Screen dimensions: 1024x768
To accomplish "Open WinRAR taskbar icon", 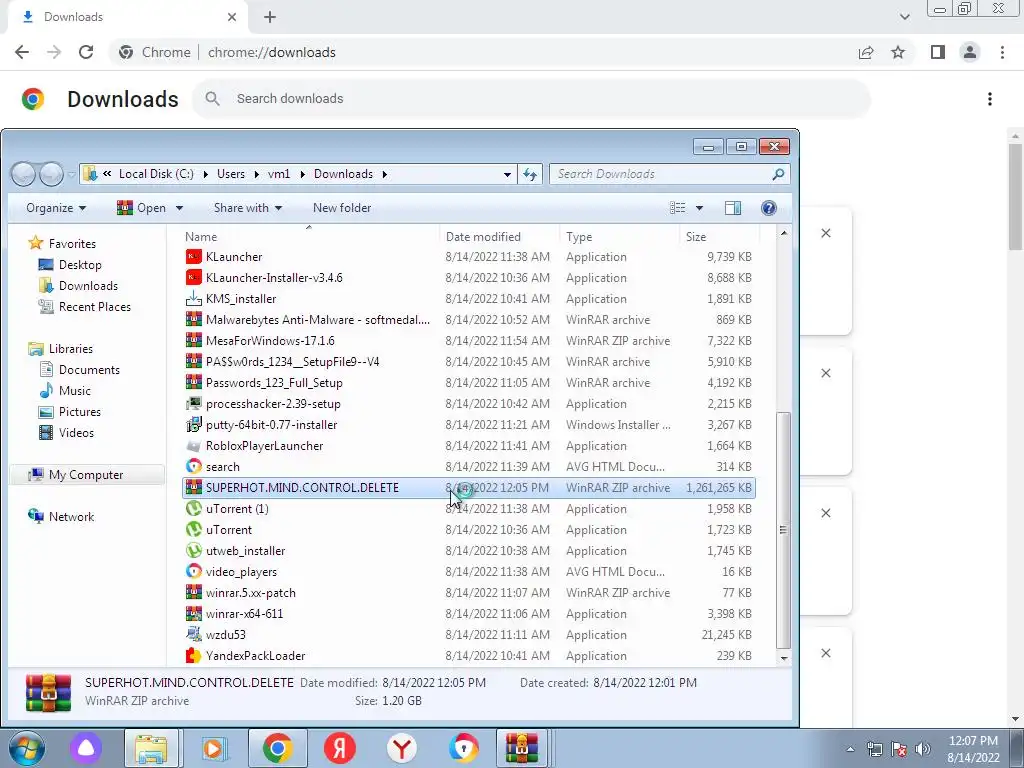I will tap(521, 748).
